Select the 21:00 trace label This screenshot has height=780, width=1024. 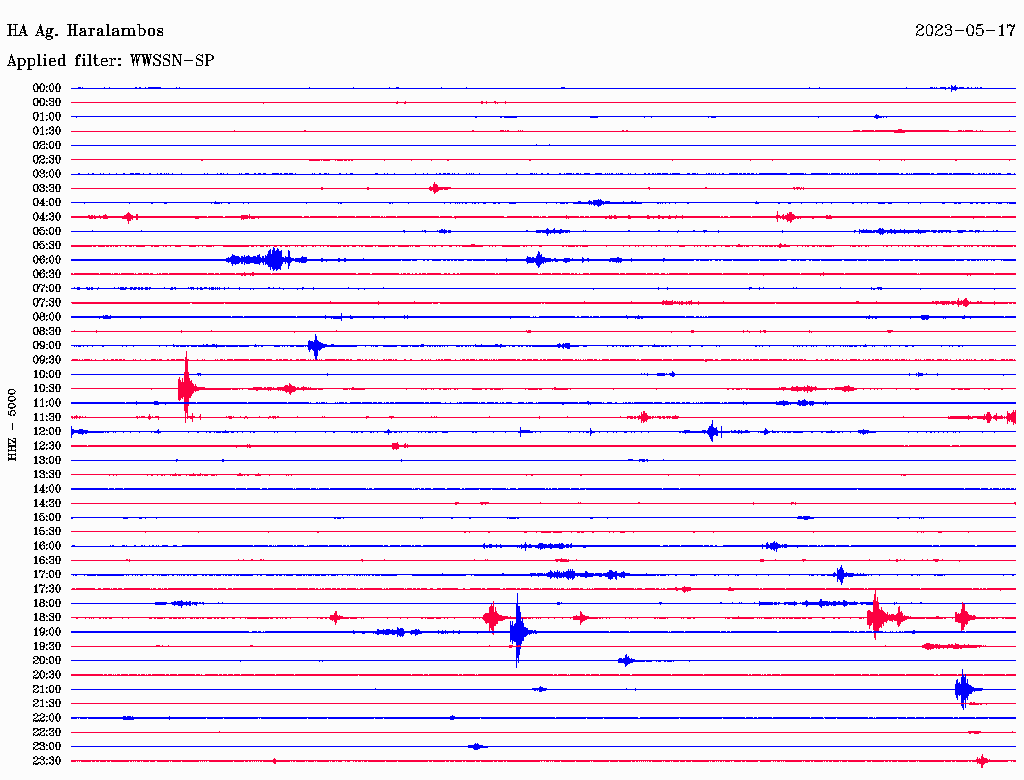[47, 689]
